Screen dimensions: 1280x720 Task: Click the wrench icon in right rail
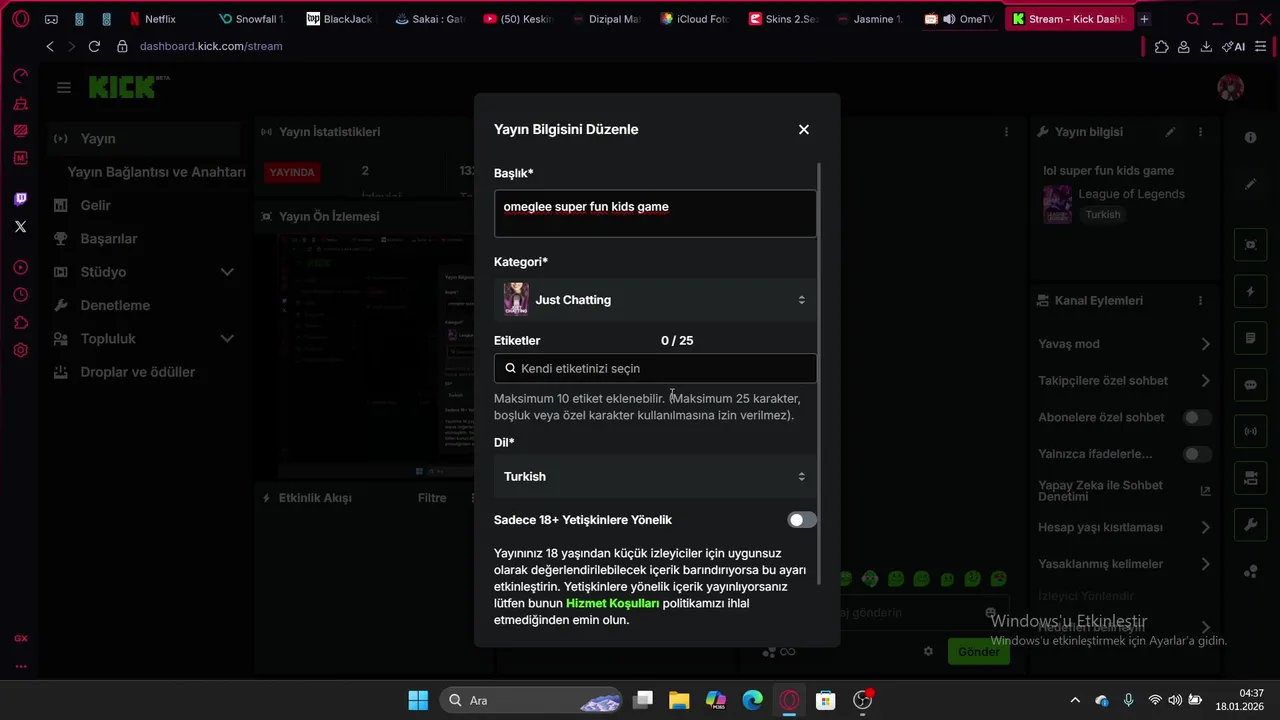point(1250,525)
